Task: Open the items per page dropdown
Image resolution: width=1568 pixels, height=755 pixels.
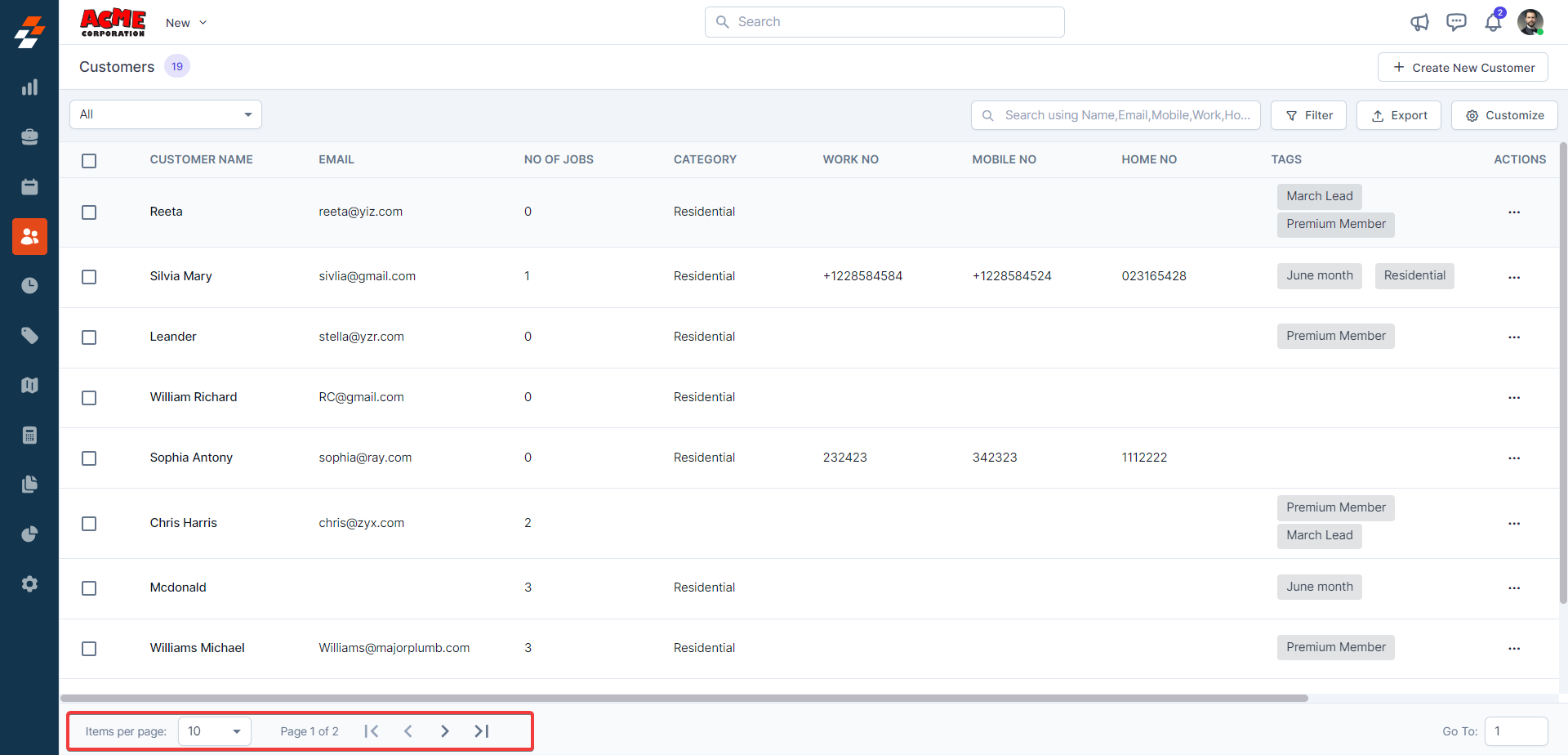Action: [x=214, y=731]
